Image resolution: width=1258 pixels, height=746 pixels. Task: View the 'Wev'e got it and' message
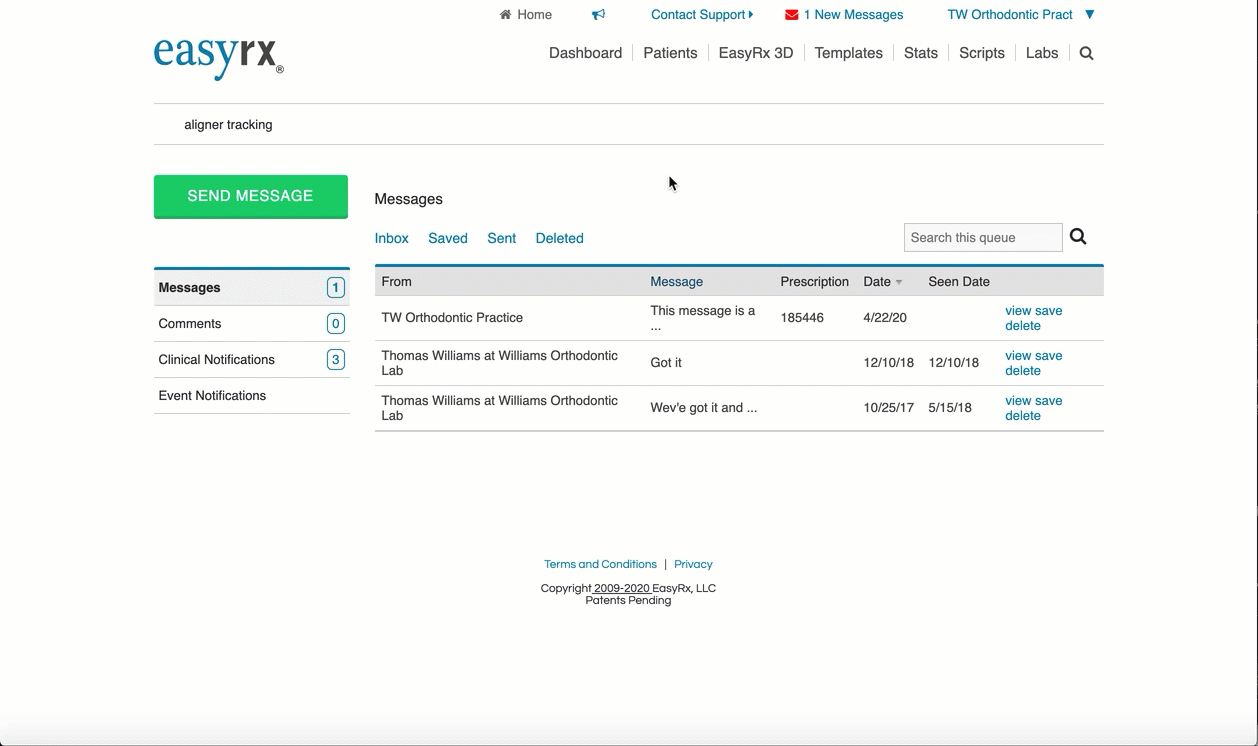click(1018, 401)
